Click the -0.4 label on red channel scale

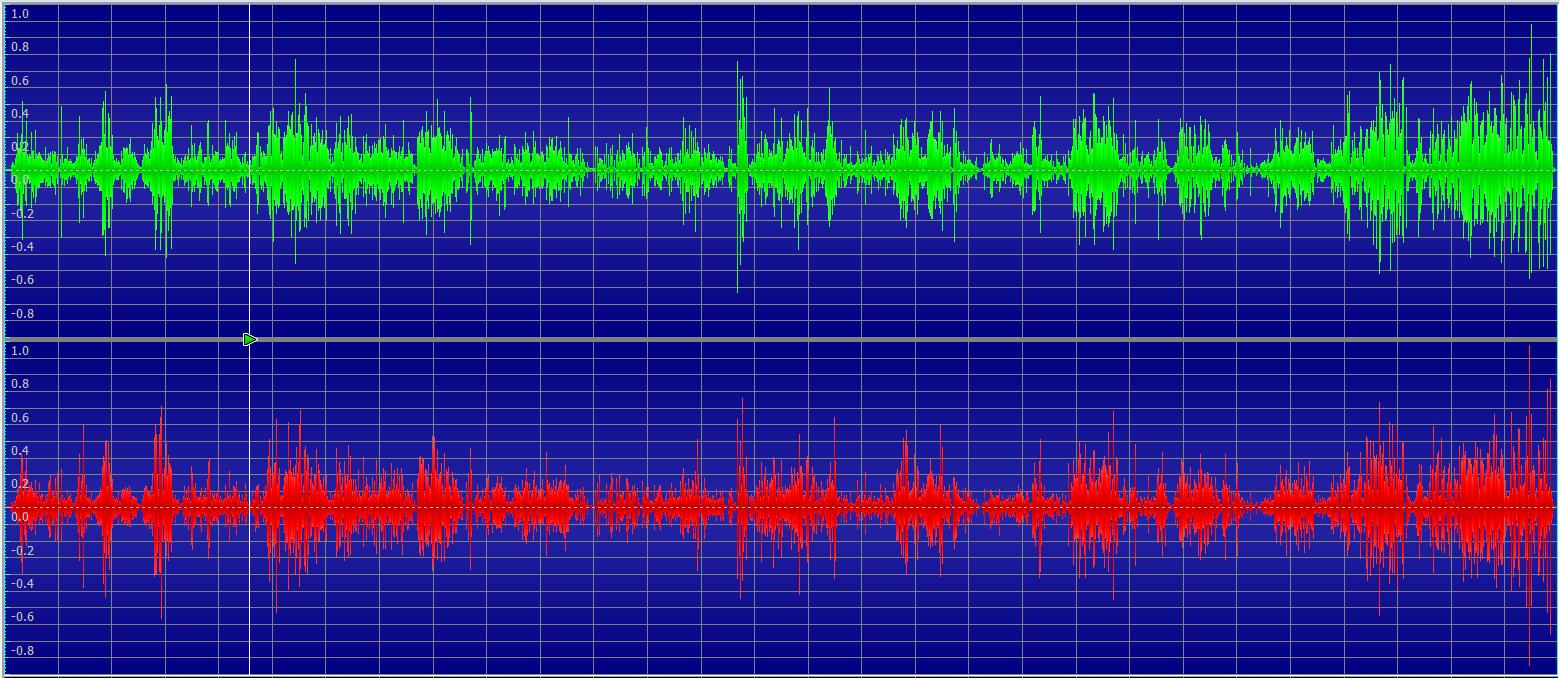pos(21,584)
